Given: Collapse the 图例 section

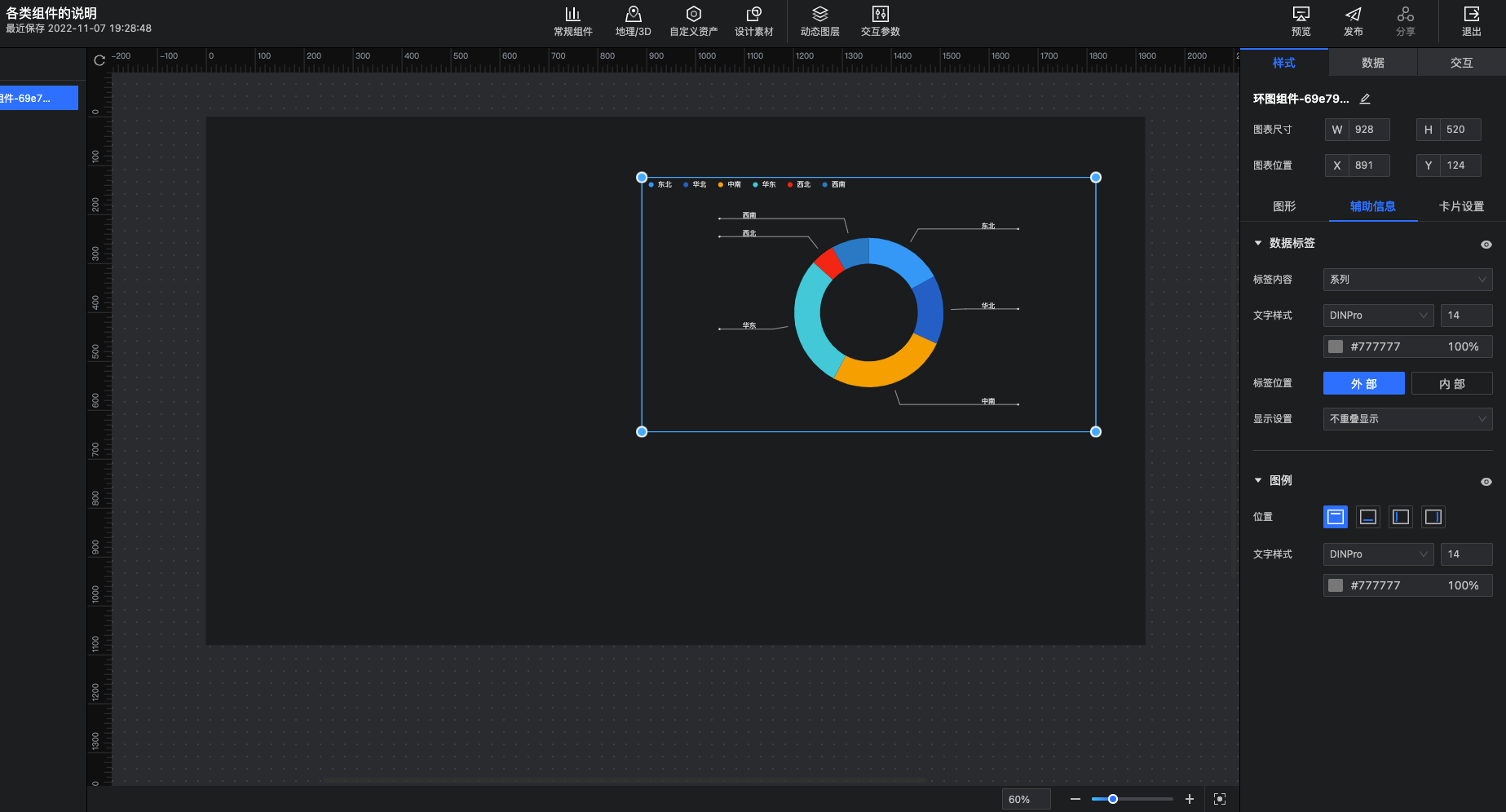Looking at the screenshot, I should click(1258, 480).
